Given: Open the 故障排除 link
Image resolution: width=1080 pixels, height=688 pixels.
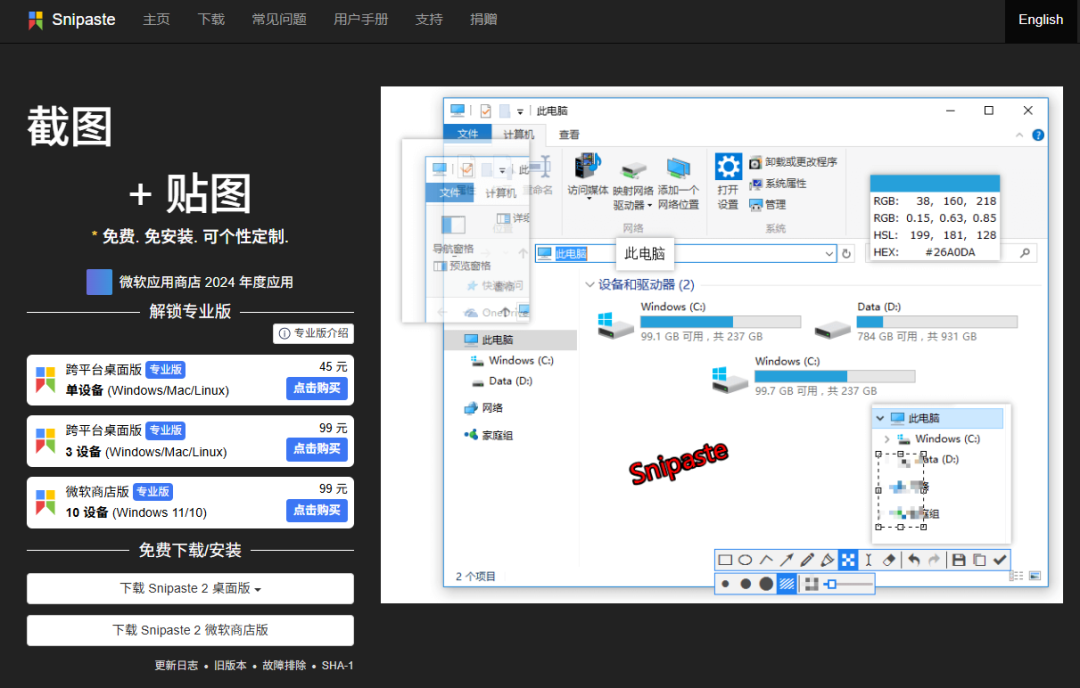Looking at the screenshot, I should 284,665.
